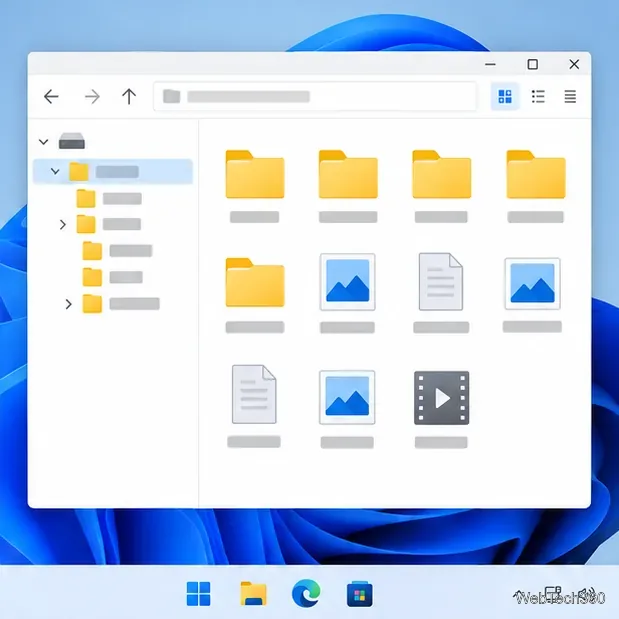
Task: Select first picture file in second row
Action: tap(347, 282)
